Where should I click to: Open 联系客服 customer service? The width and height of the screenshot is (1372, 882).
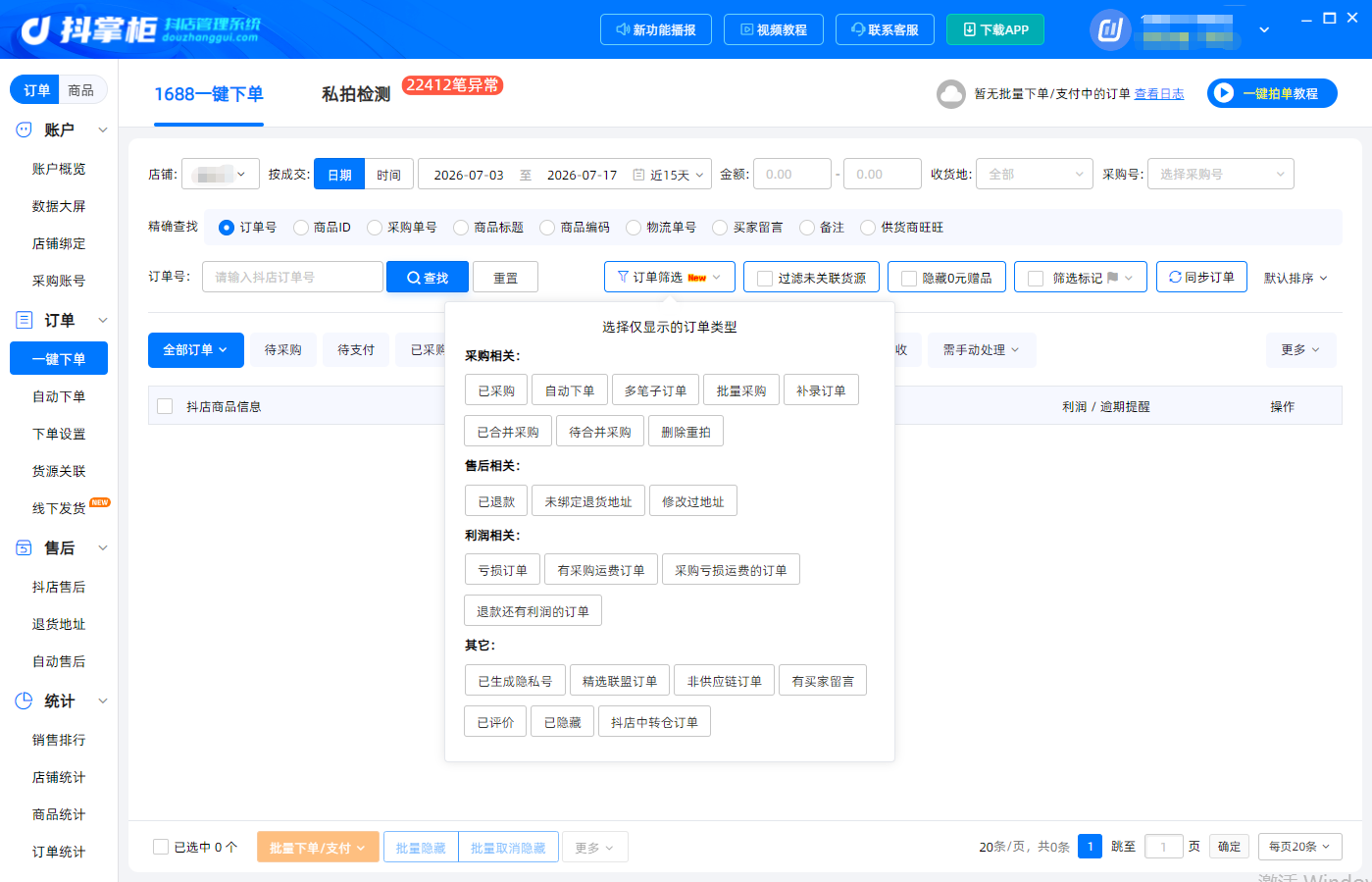click(x=885, y=29)
